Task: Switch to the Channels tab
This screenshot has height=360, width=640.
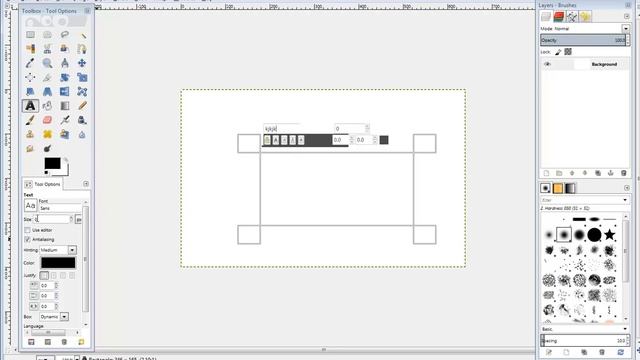Action: (559, 16)
